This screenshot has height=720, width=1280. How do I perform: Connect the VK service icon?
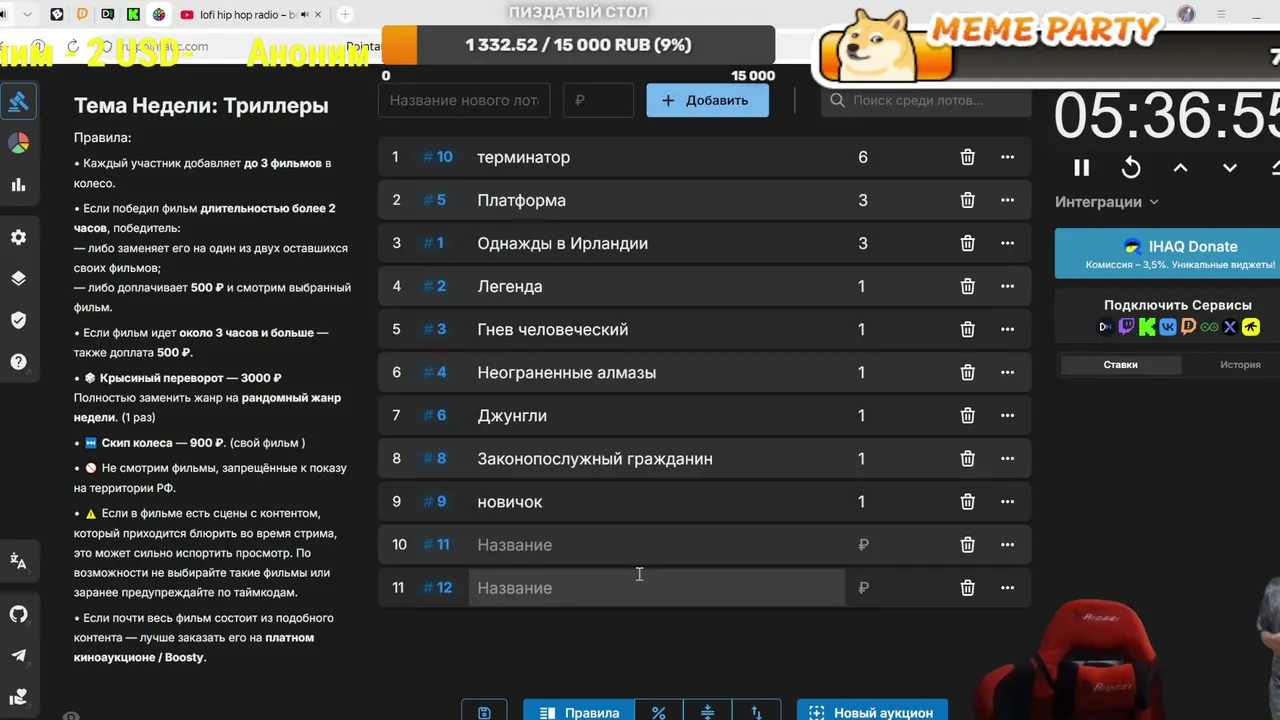[x=1167, y=327]
